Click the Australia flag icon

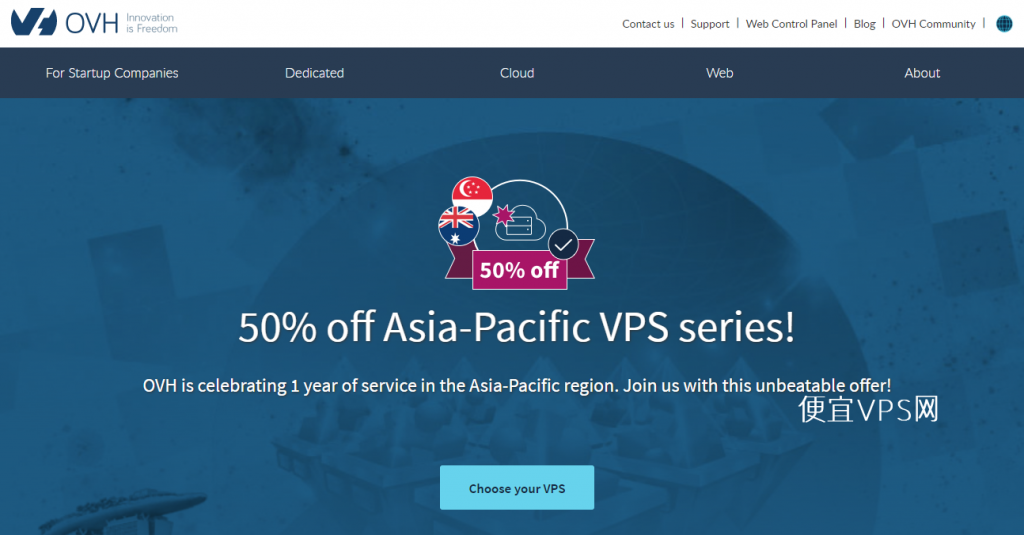458,226
